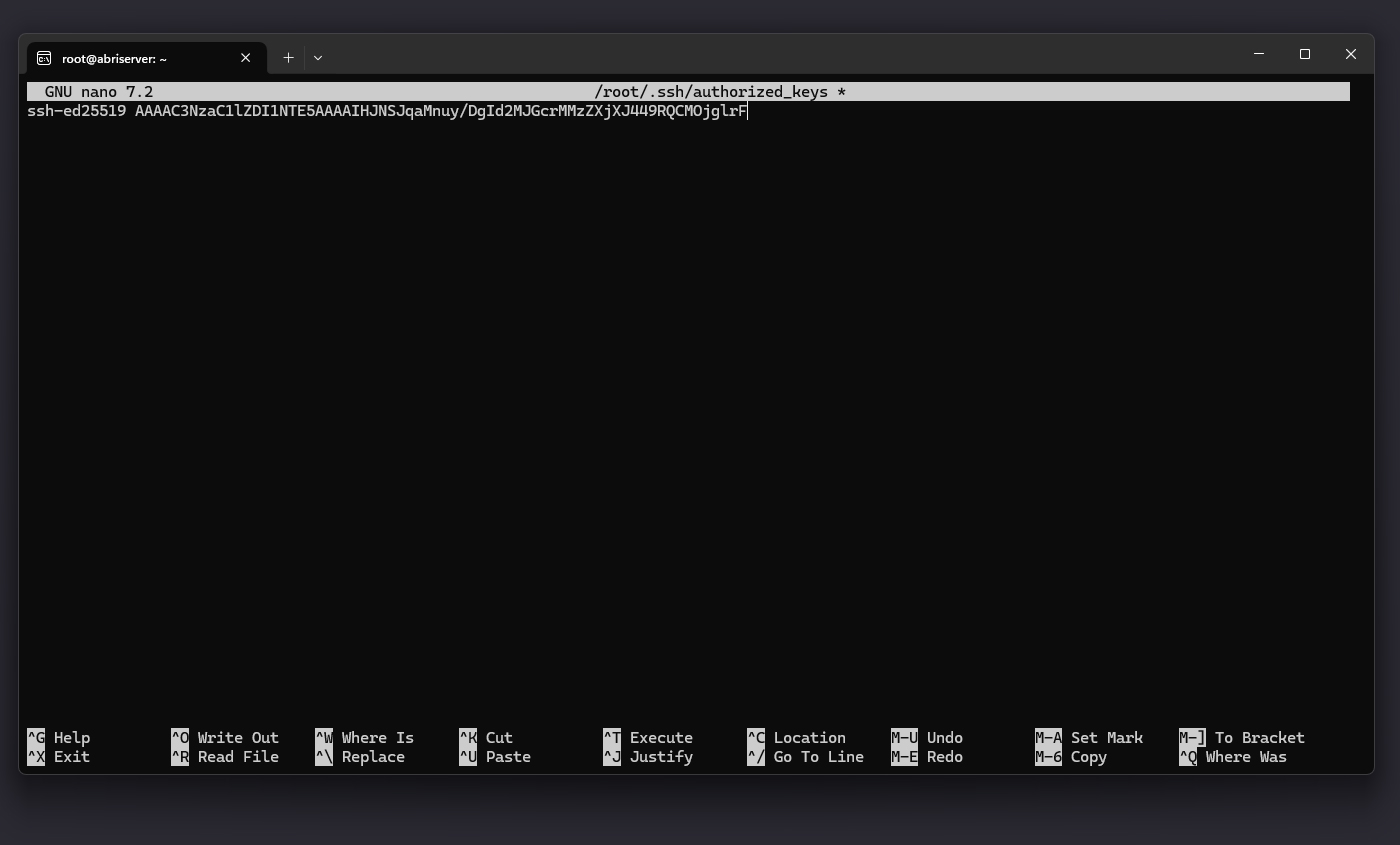Click Read File in nano menu
This screenshot has width=1400, height=845.
click(x=225, y=757)
